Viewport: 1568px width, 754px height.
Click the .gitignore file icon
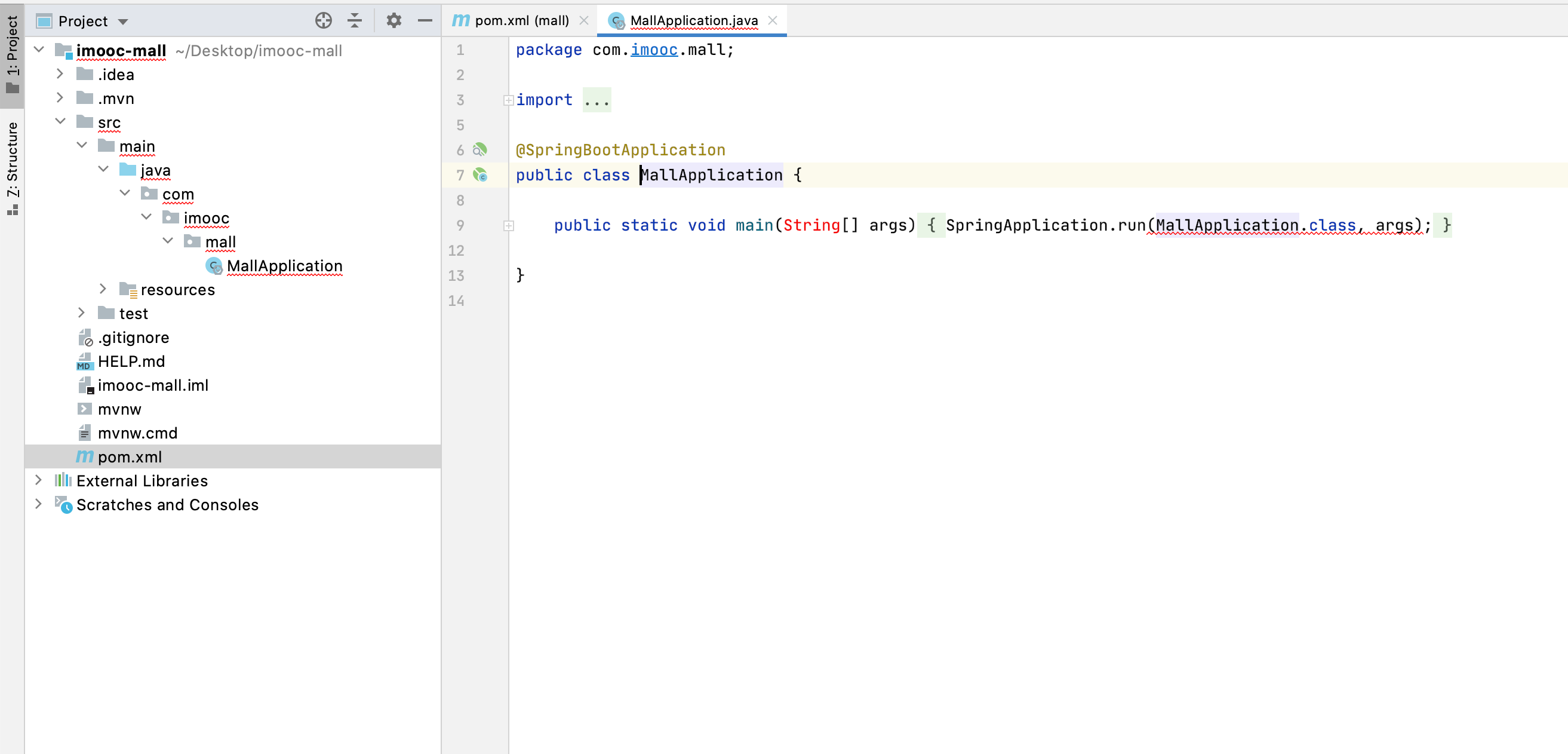85,338
